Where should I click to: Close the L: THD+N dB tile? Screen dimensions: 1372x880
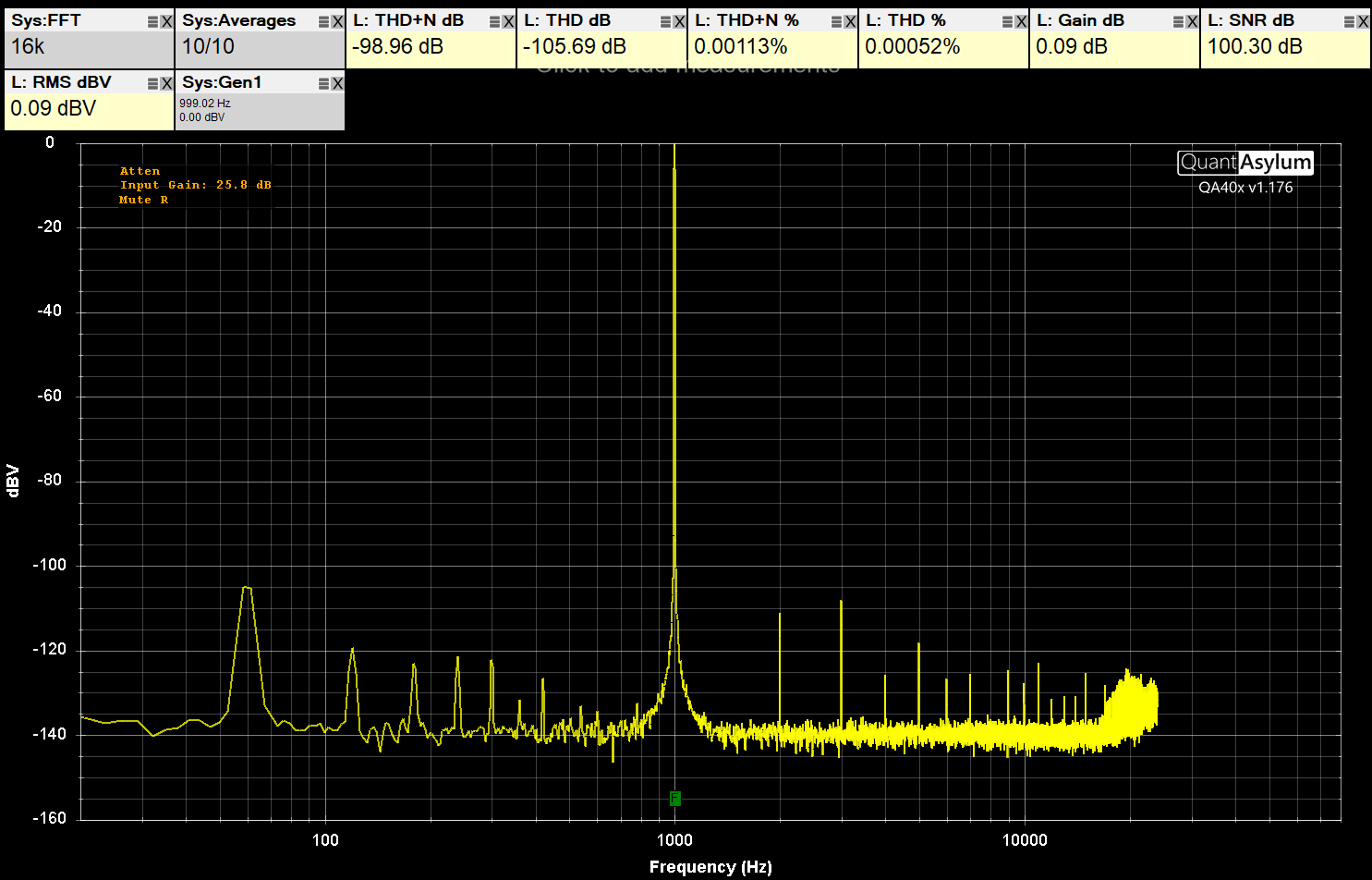point(508,21)
